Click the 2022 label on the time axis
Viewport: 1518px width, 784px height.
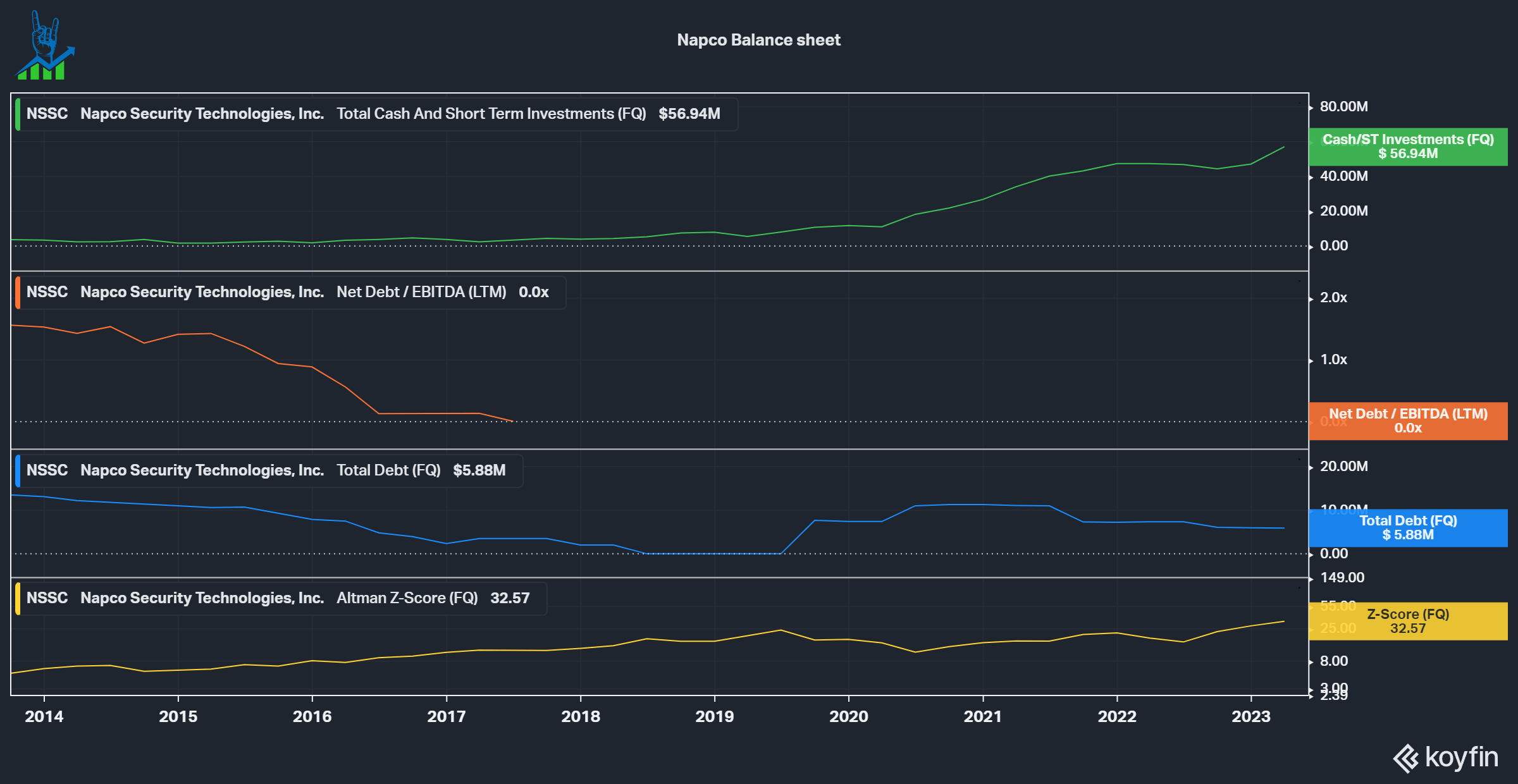coord(1117,716)
